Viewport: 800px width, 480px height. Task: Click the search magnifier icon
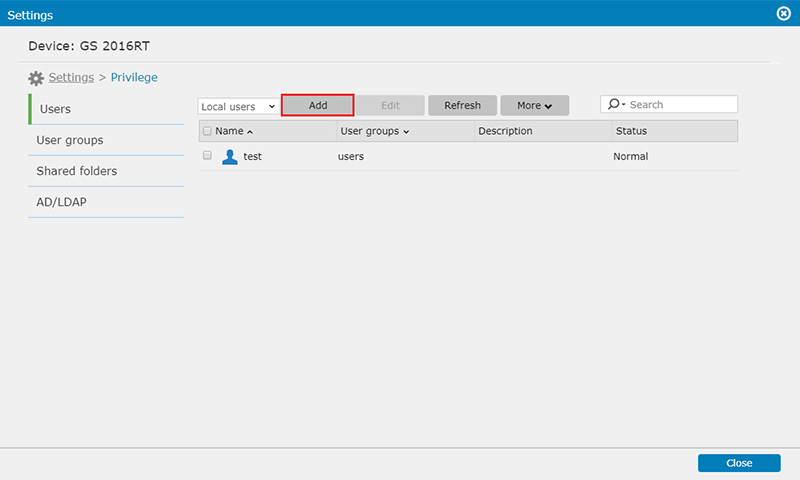(614, 104)
